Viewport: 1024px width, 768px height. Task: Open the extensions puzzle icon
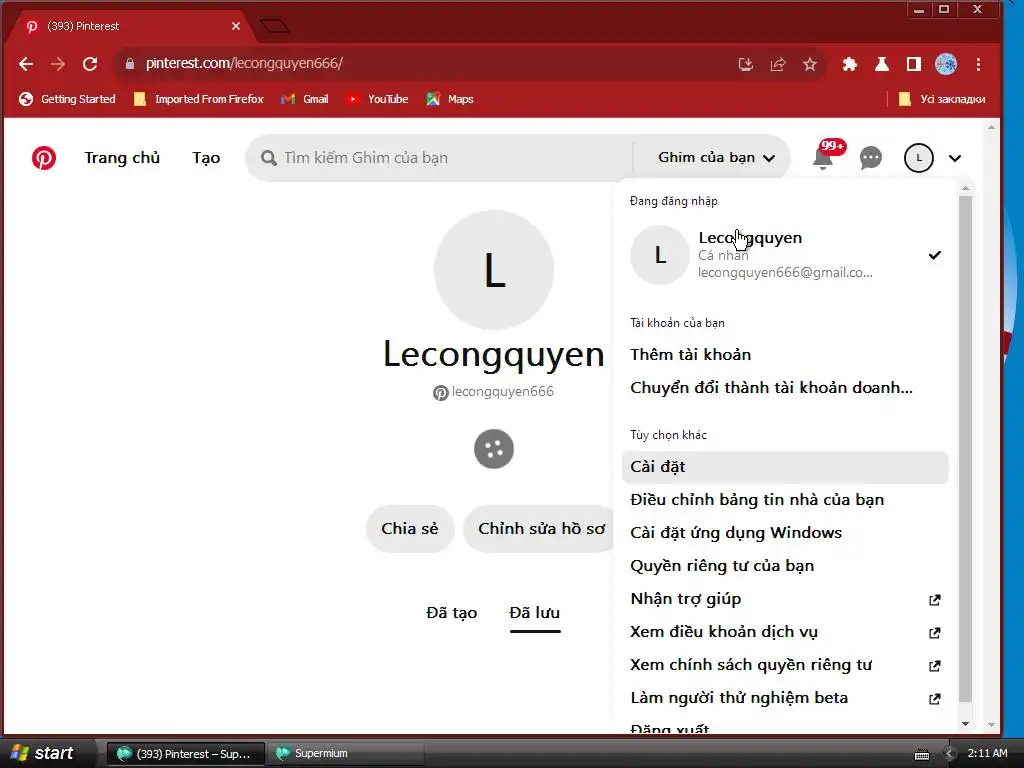point(850,64)
